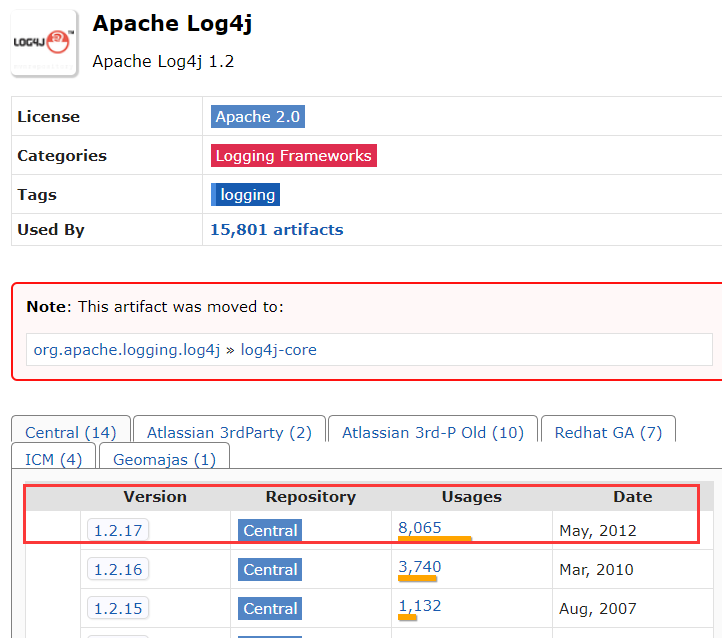View the 8,065 usages of 1.2.17

419,528
